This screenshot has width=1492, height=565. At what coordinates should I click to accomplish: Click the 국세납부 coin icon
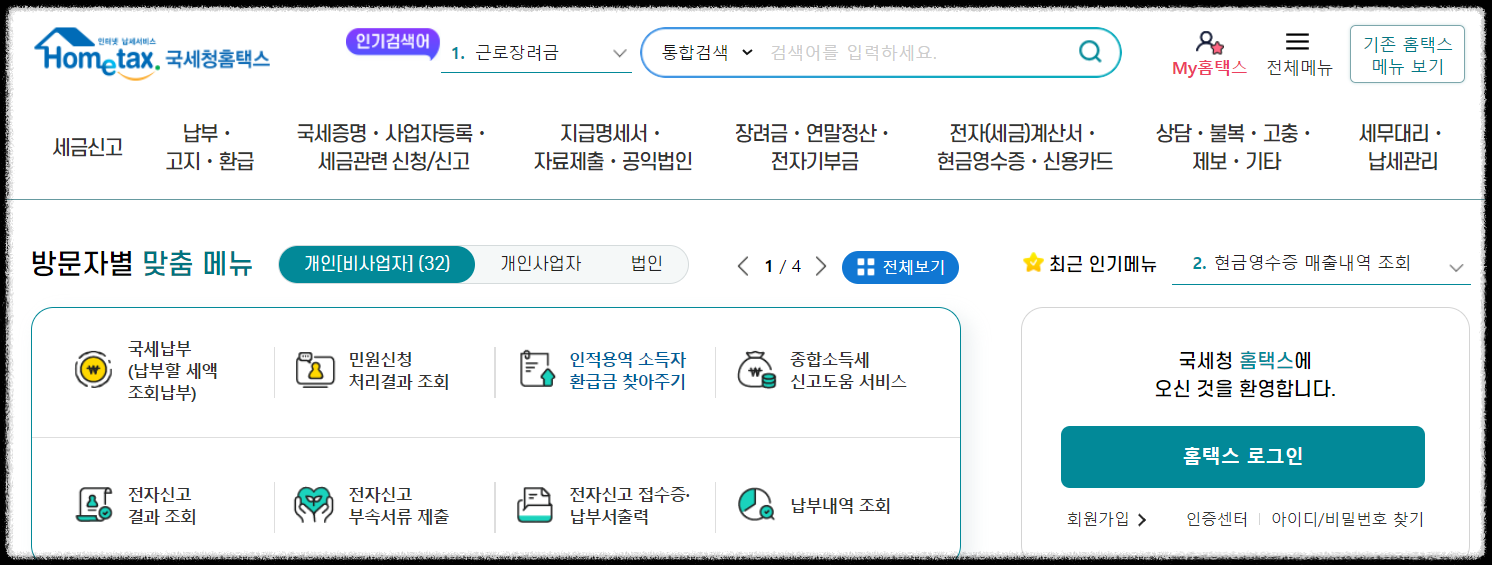point(93,370)
